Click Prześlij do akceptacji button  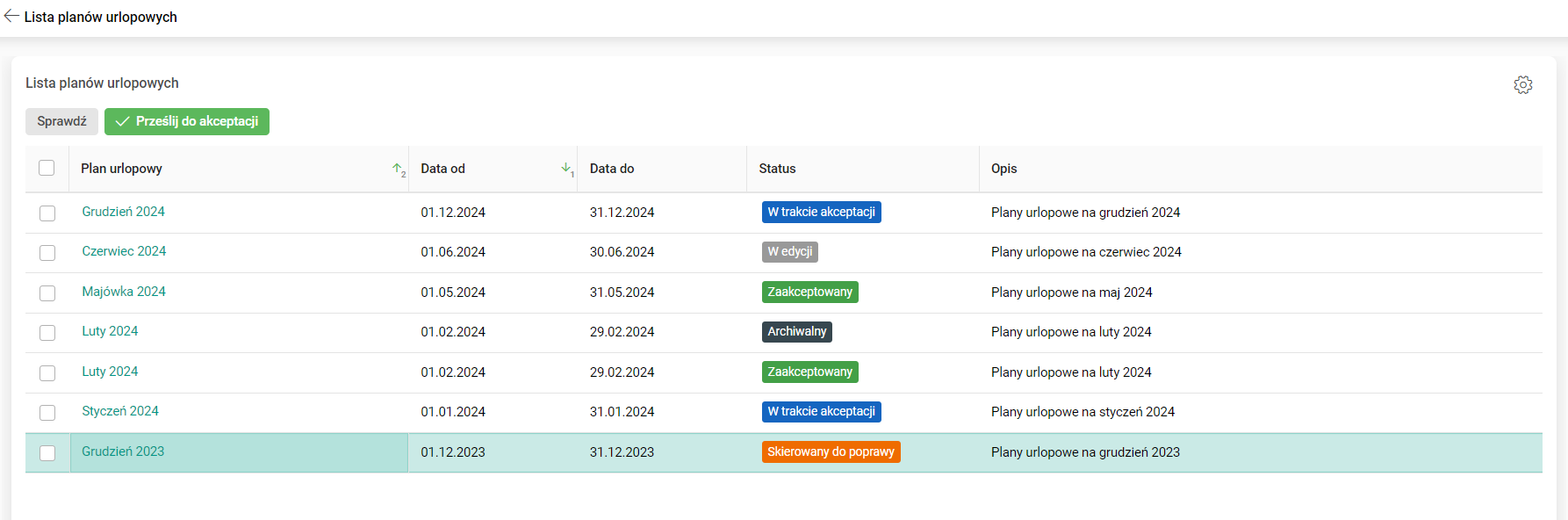click(187, 121)
